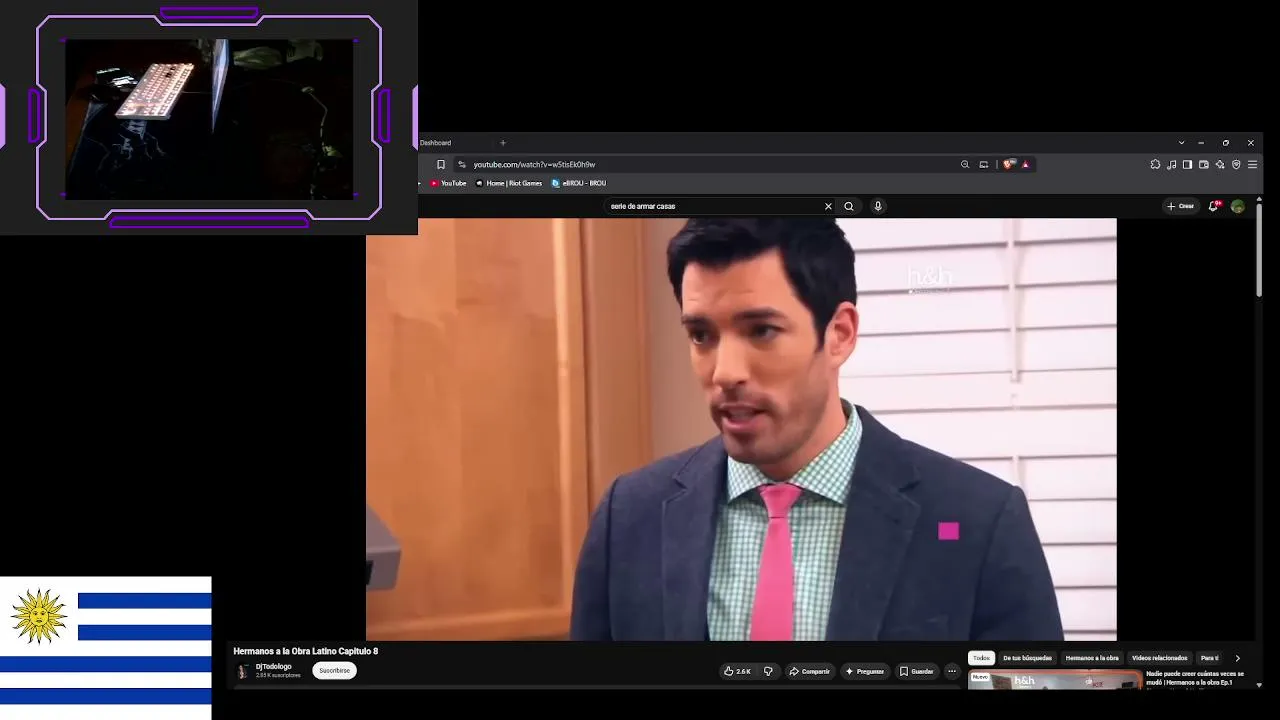The height and width of the screenshot is (720, 1280).
Task: Open the Brave Wallet icon
Action: 1204,164
